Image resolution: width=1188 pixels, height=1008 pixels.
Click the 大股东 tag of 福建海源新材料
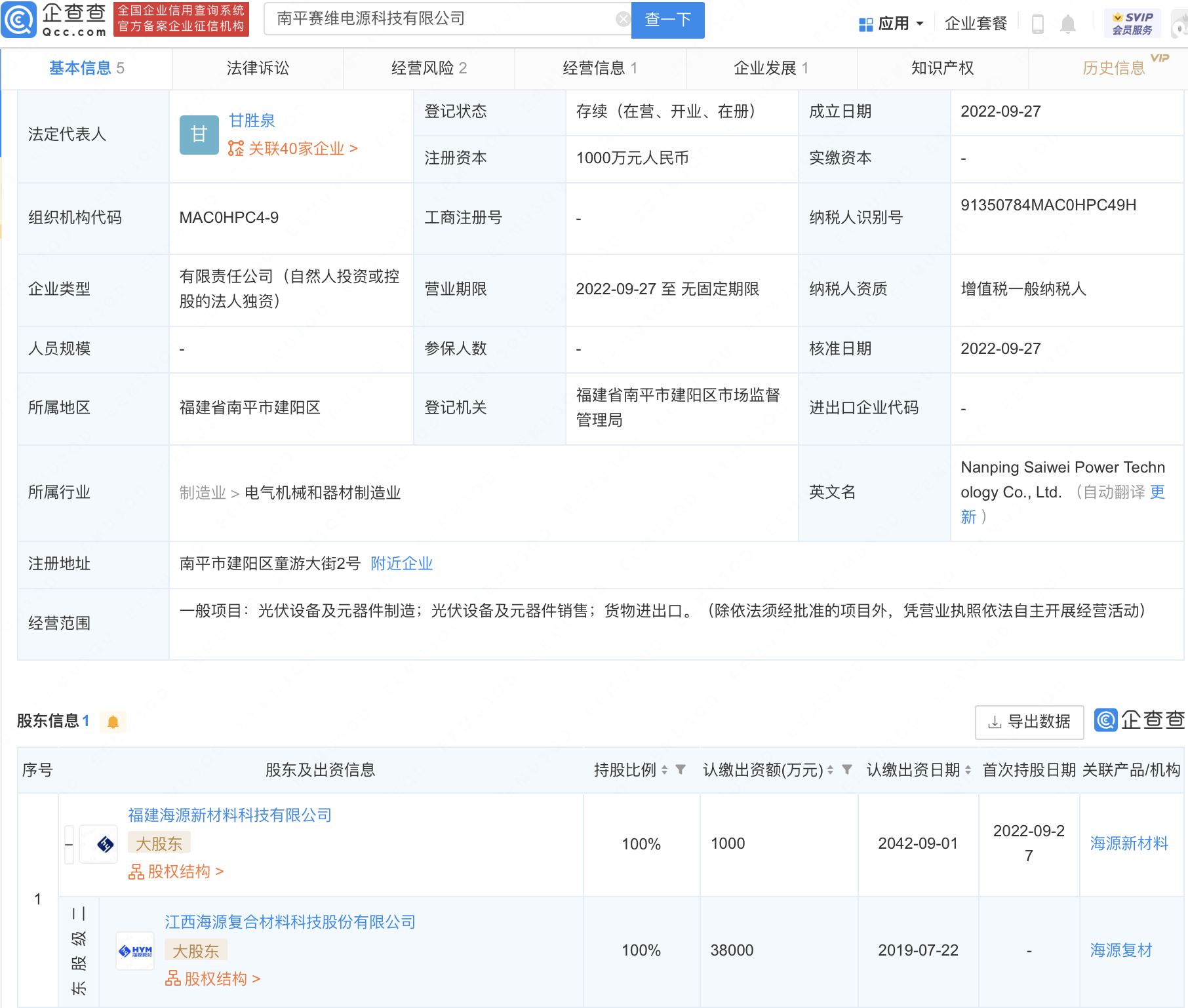pos(159,843)
